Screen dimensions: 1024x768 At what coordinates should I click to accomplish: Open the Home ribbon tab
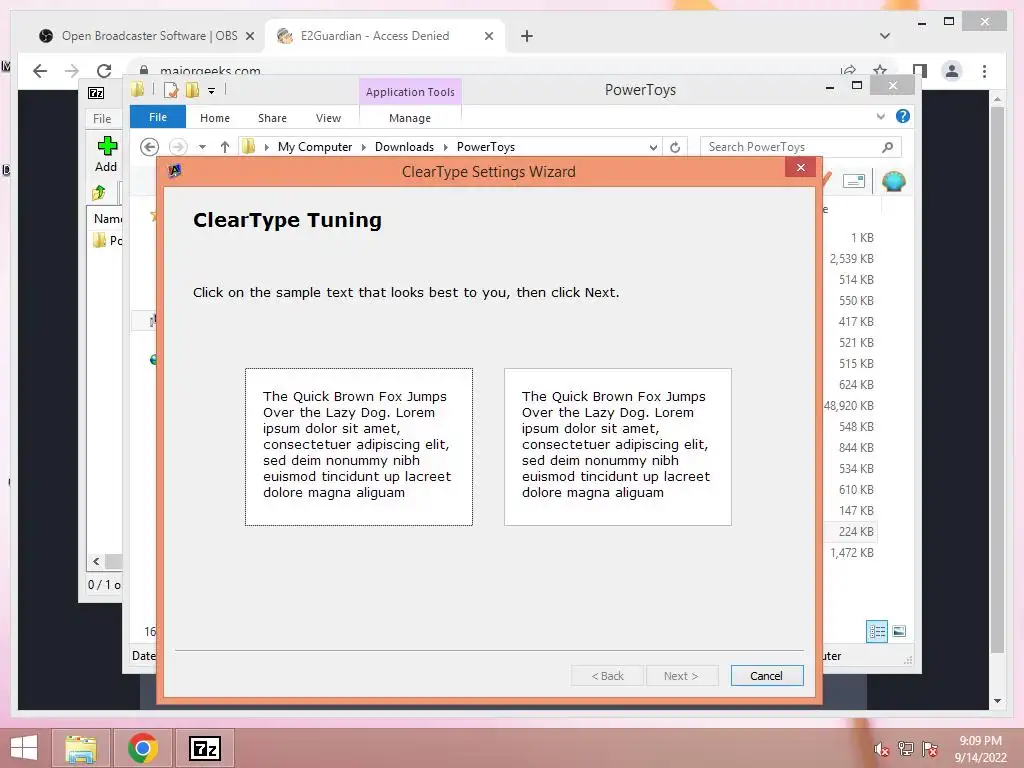[x=215, y=118]
